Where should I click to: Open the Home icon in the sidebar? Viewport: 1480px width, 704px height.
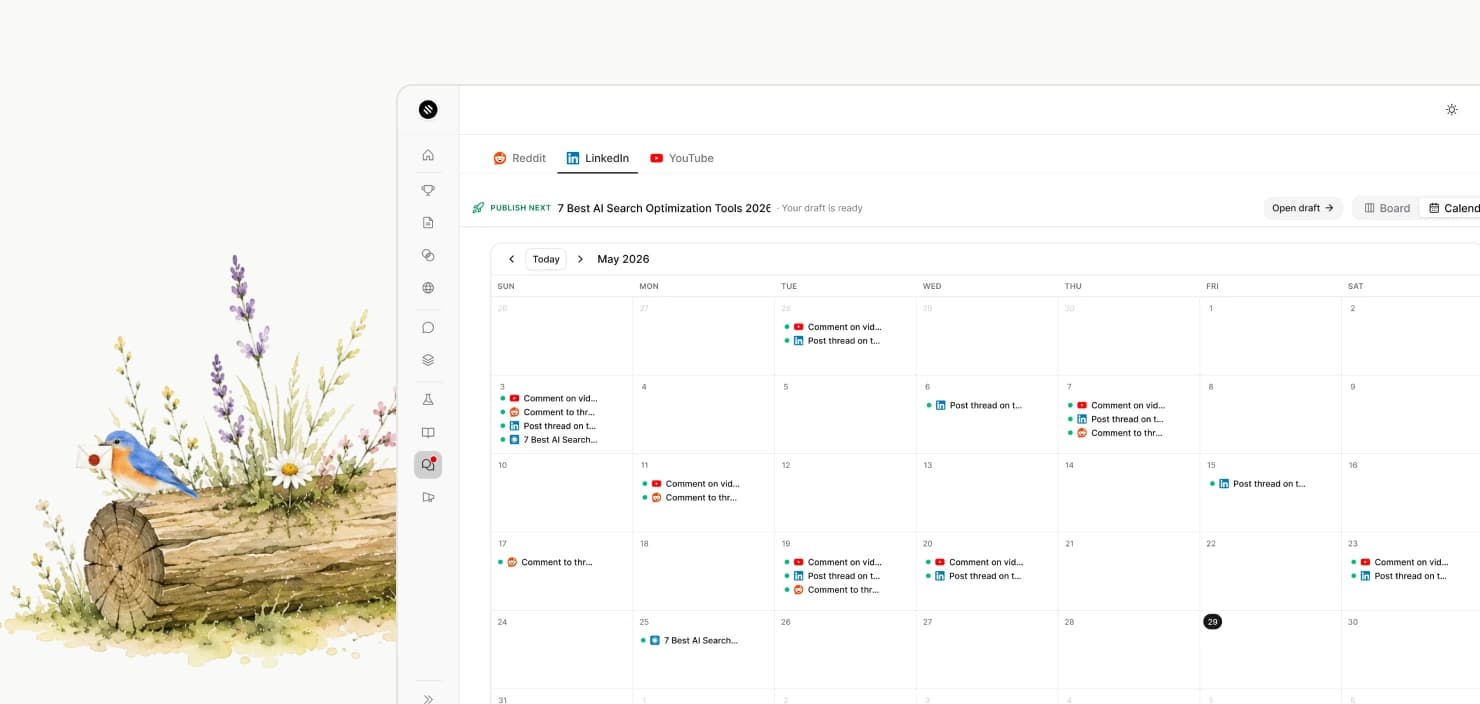pos(428,155)
